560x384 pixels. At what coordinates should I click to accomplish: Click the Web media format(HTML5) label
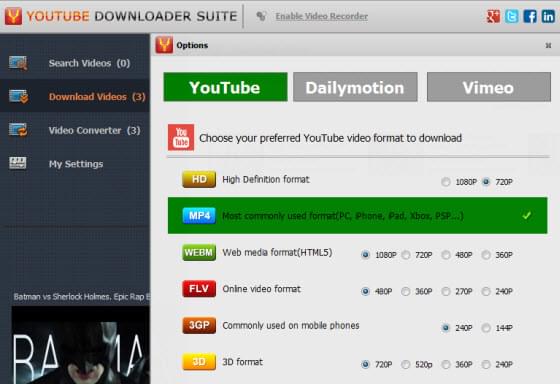pyautogui.click(x=277, y=253)
